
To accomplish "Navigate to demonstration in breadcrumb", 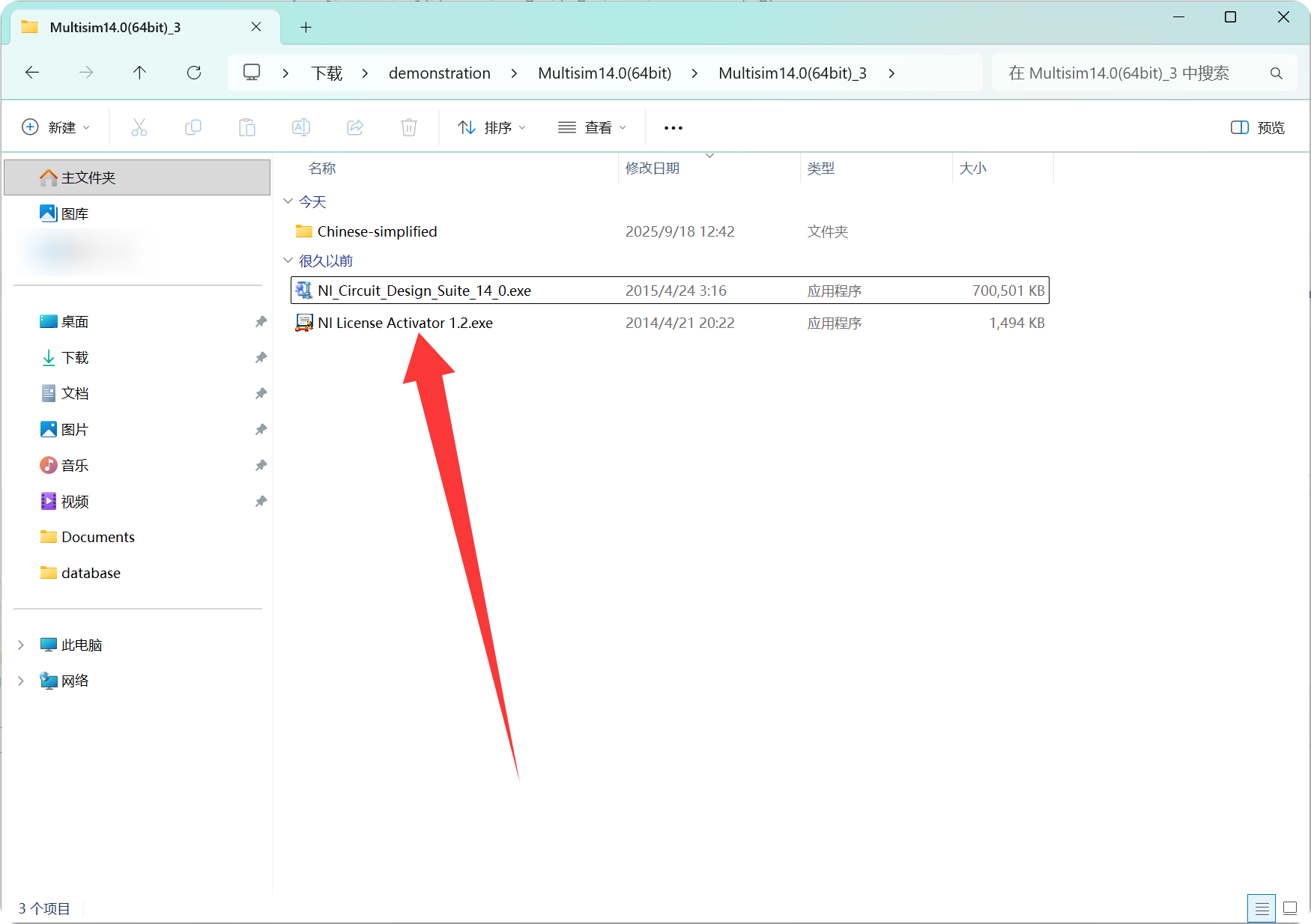I will (x=440, y=73).
